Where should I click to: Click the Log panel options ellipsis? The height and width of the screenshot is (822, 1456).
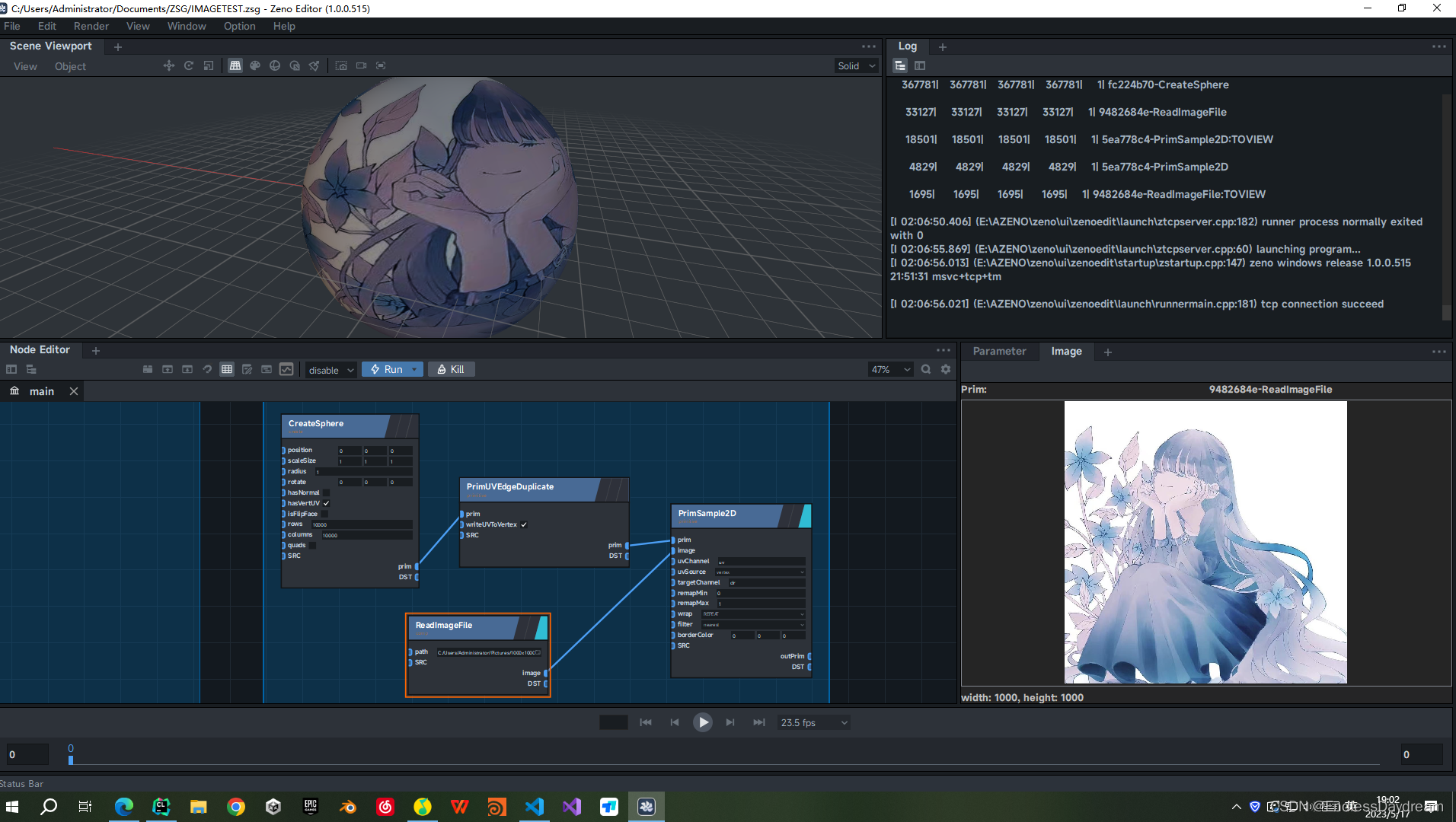click(x=1438, y=46)
